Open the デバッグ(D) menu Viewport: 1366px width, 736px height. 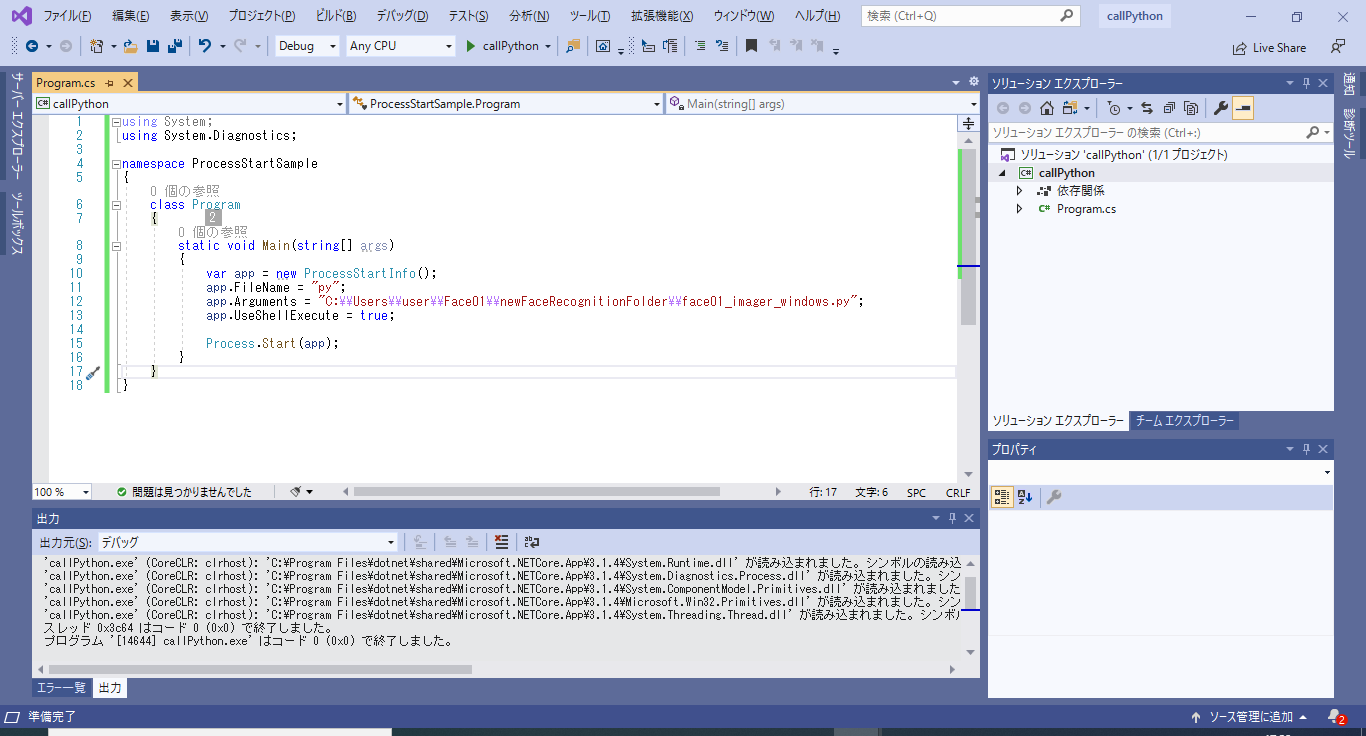(402, 16)
